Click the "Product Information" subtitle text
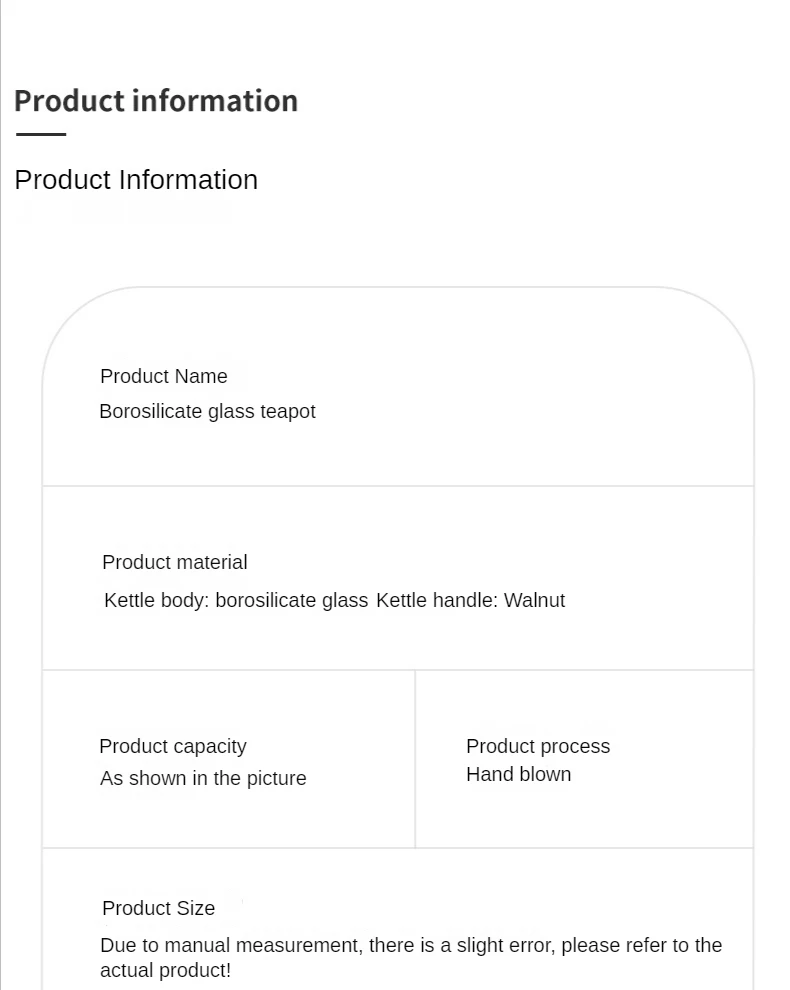 pyautogui.click(x=136, y=180)
